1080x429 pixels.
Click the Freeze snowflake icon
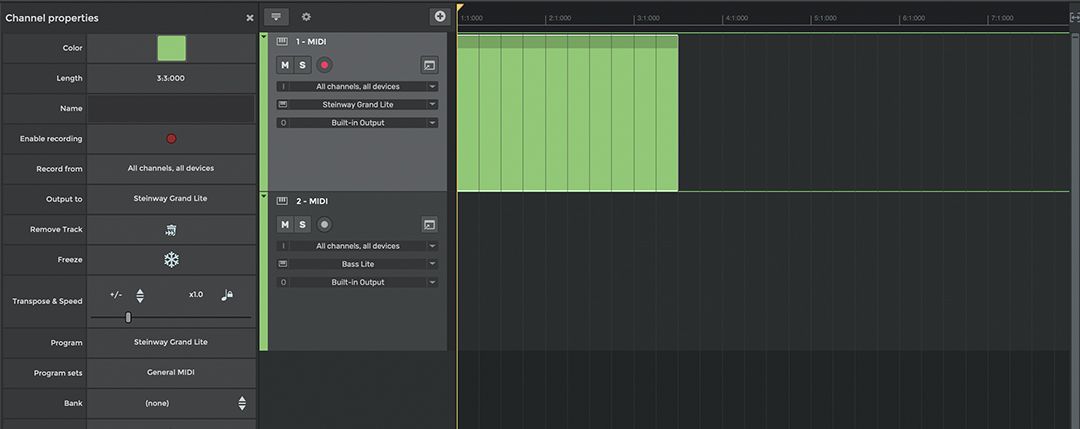coord(171,260)
